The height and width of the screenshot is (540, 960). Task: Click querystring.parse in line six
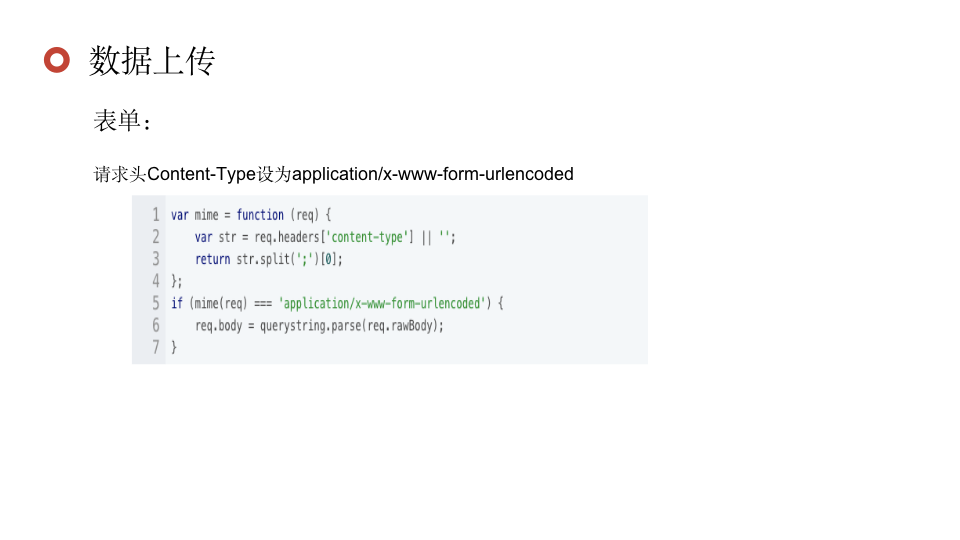[x=310, y=325]
